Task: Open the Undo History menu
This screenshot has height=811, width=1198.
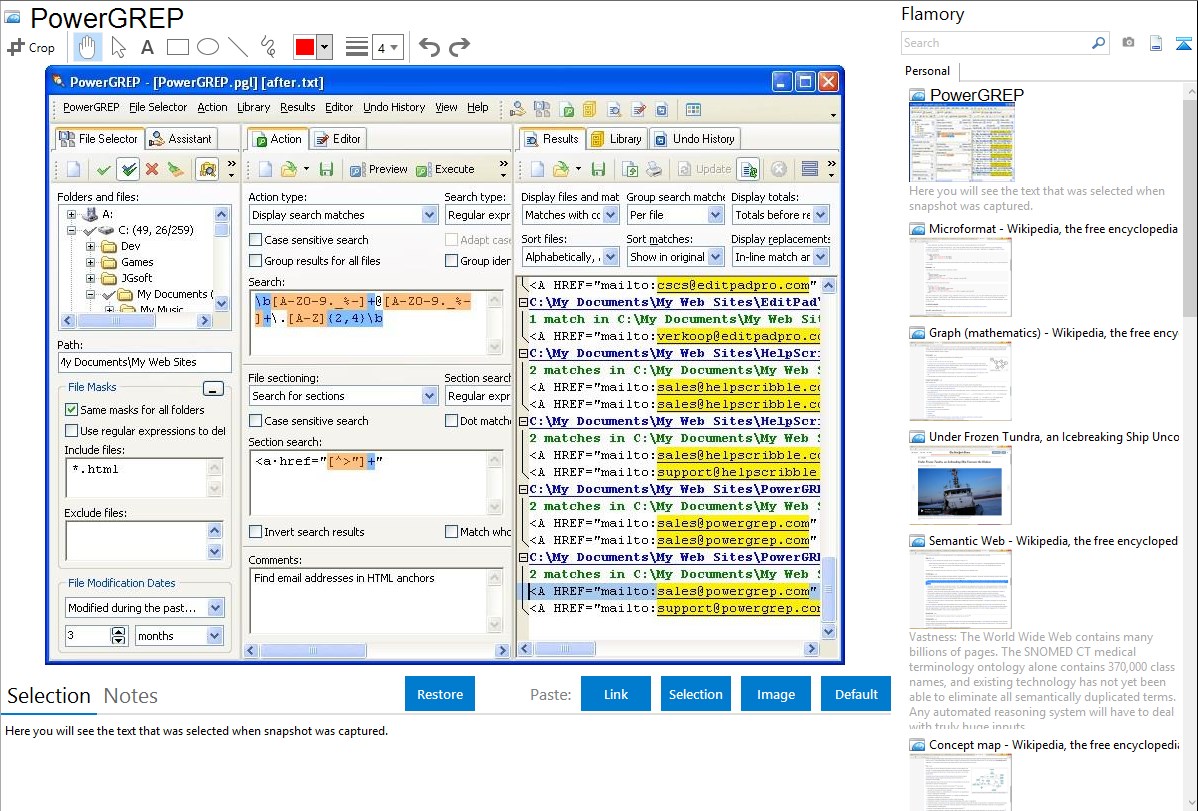Action: coord(393,107)
